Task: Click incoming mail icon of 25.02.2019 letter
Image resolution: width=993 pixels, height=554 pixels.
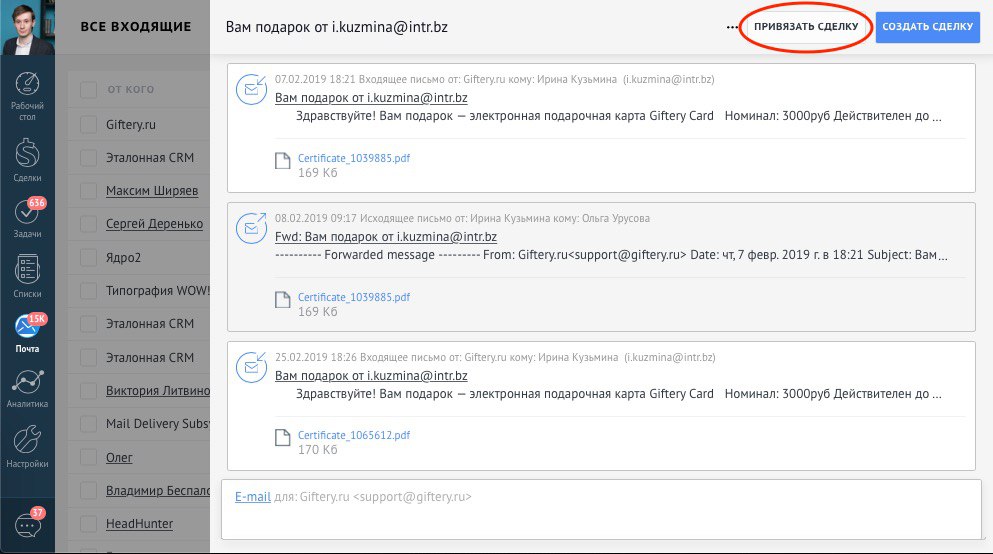Action: tap(251, 367)
